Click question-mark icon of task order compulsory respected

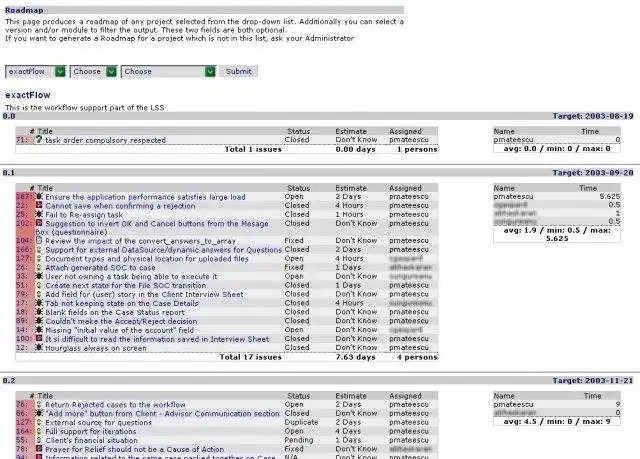pos(39,140)
